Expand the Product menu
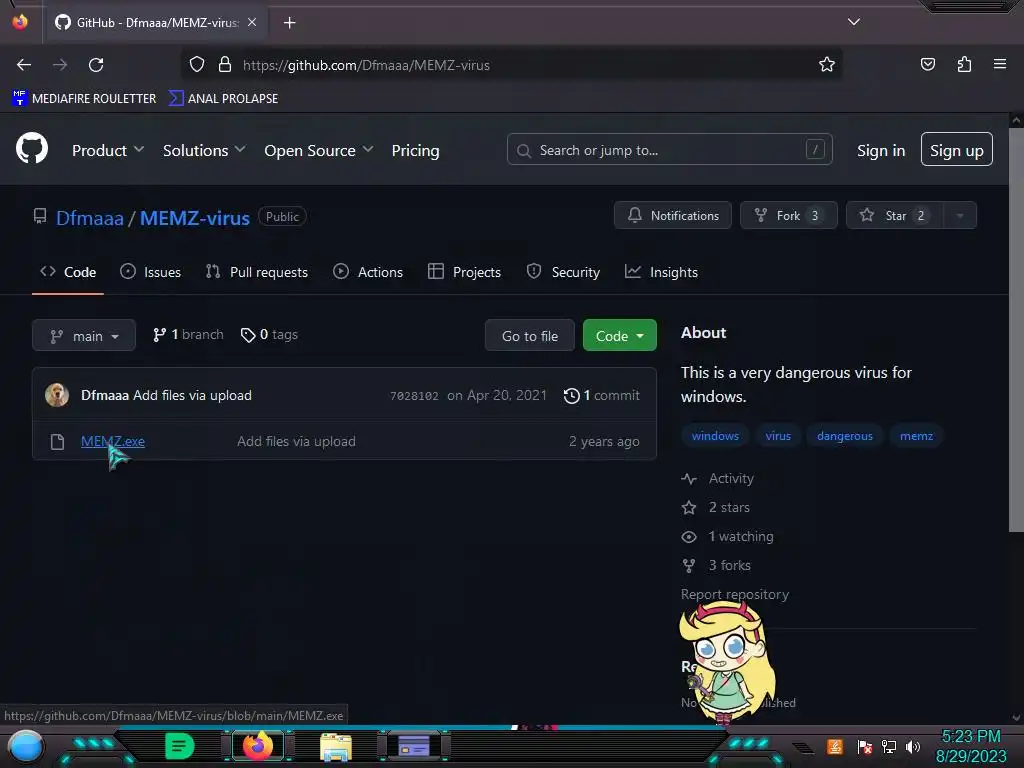Image resolution: width=1024 pixels, height=768 pixels. pyautogui.click(x=108, y=150)
